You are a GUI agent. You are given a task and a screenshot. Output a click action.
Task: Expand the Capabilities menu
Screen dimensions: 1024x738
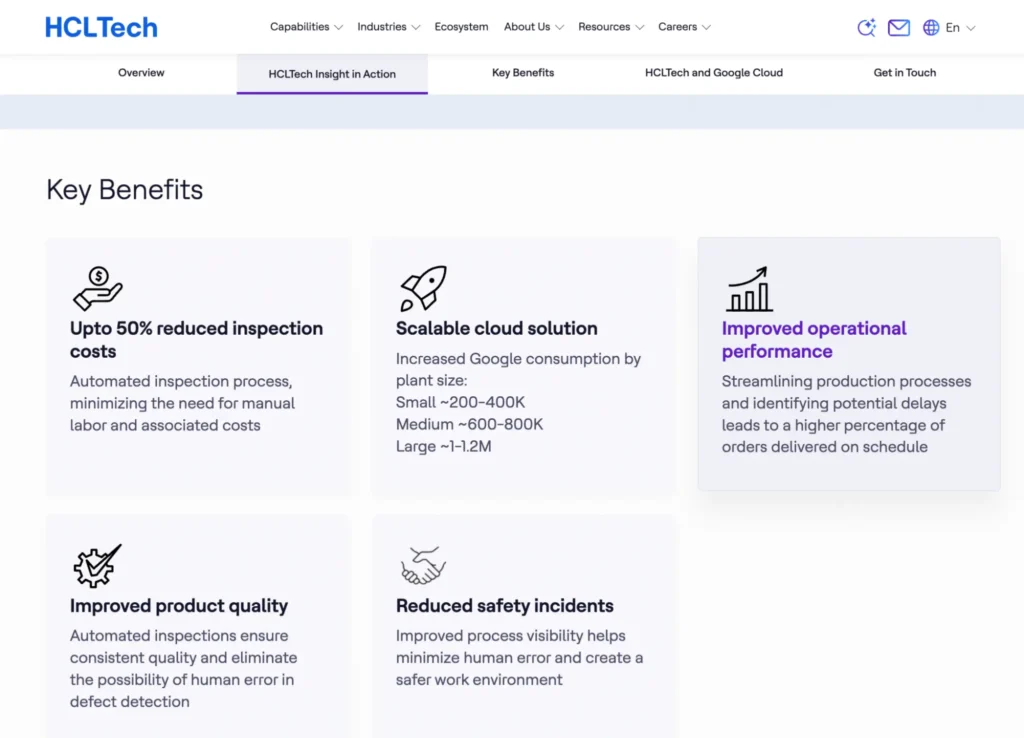tap(306, 27)
